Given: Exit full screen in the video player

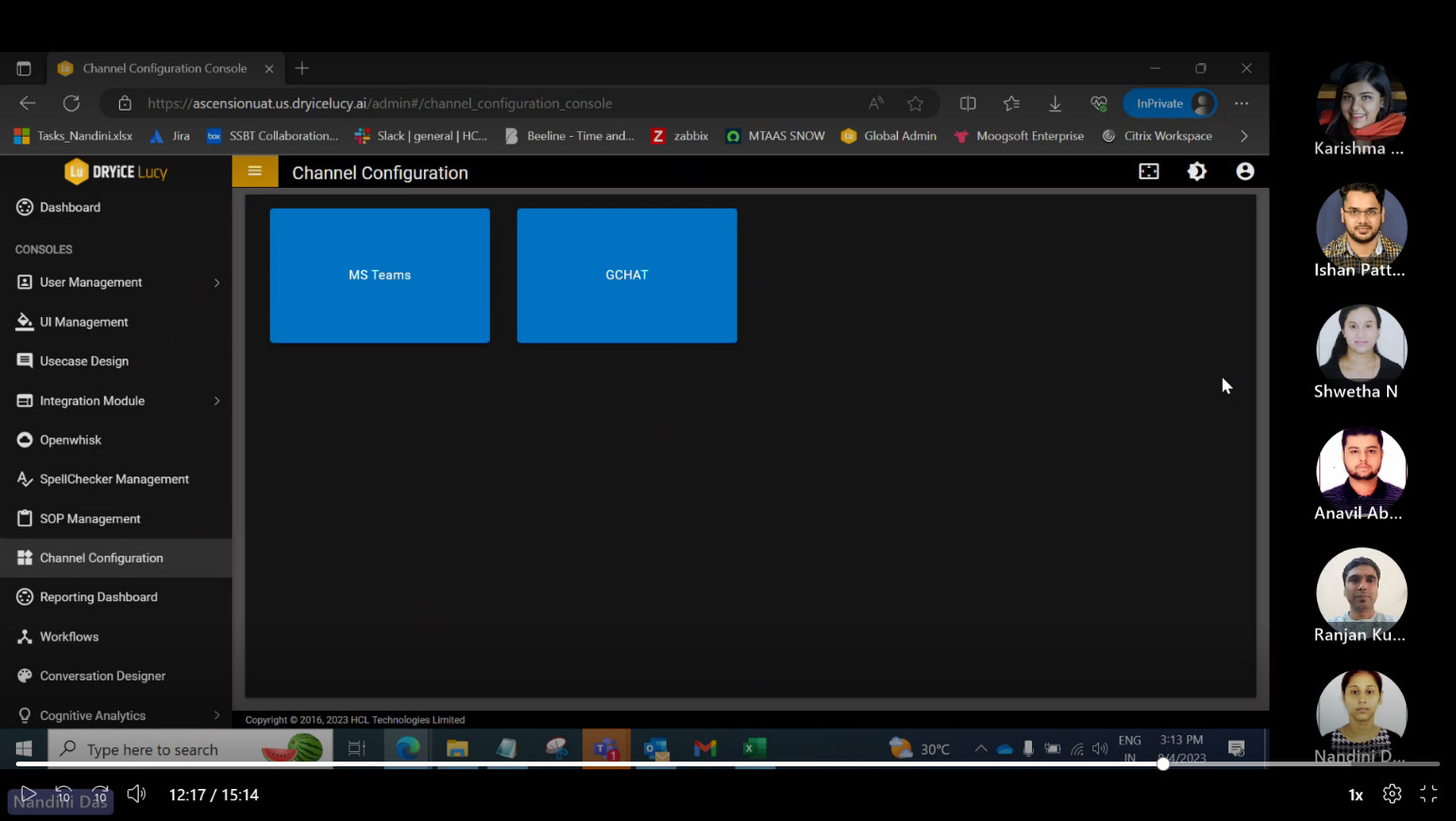Looking at the screenshot, I should click(1429, 795).
